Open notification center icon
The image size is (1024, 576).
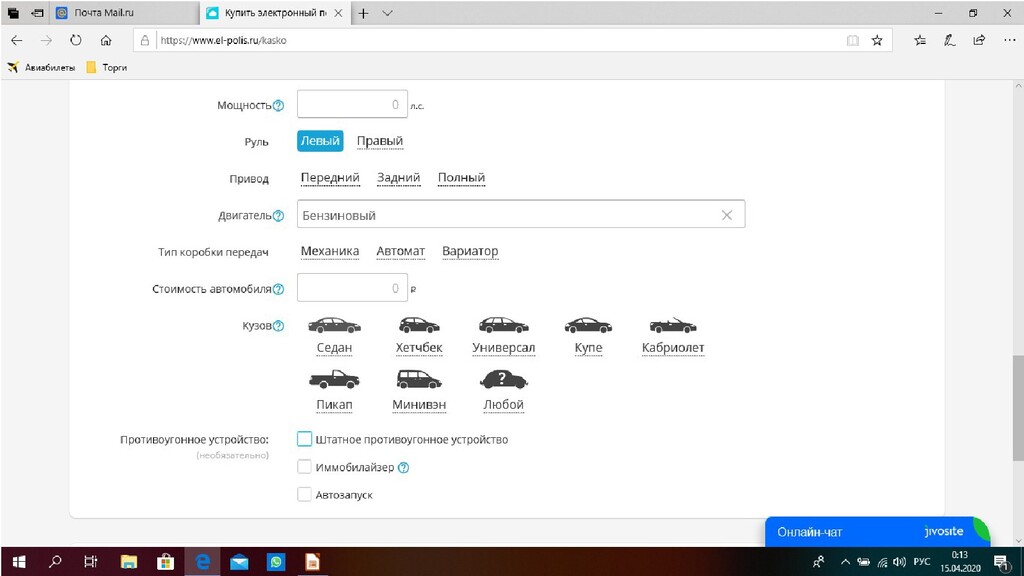point(1002,562)
